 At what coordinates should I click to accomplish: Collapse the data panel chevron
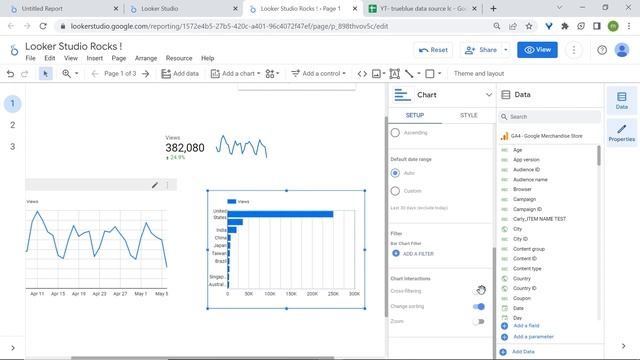tap(624, 346)
